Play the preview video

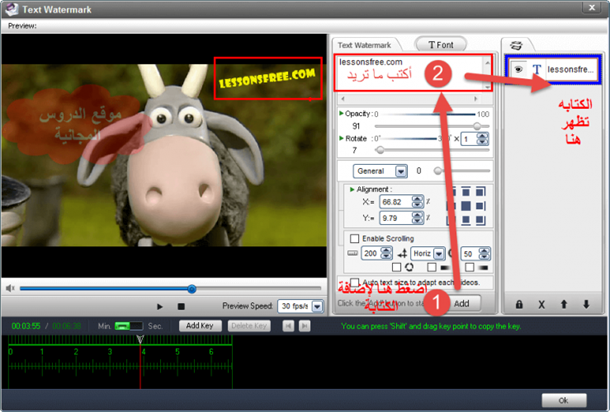click(160, 307)
